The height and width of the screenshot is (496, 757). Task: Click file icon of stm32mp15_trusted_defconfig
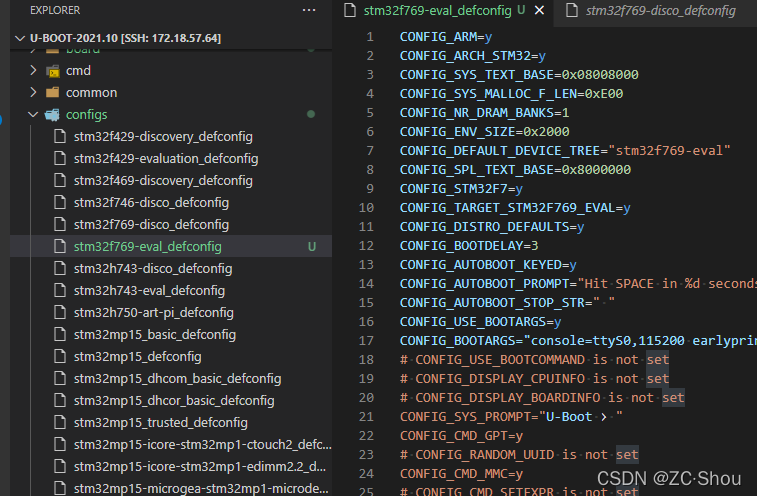(60, 422)
